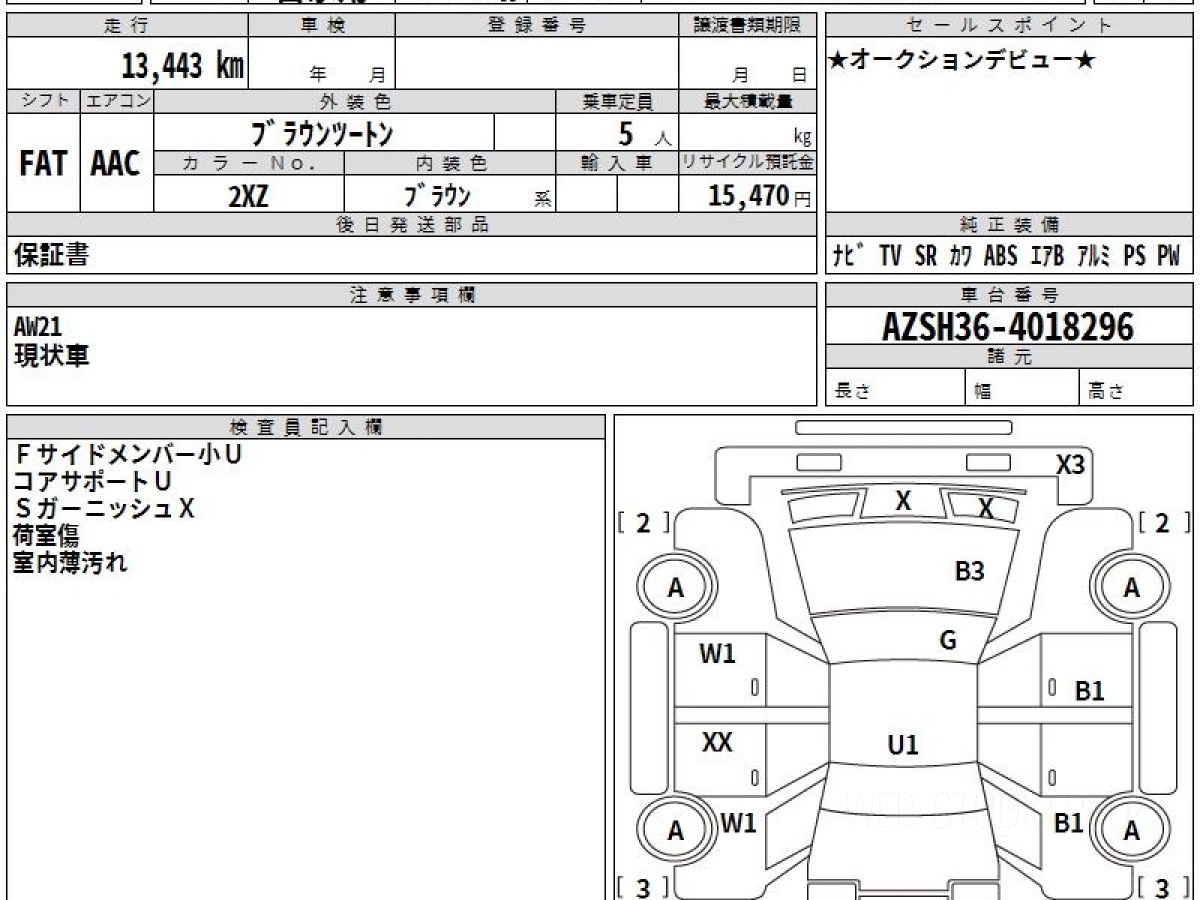The height and width of the screenshot is (900, 1200).
Task: Click the 現状車 note
Action: [51, 355]
